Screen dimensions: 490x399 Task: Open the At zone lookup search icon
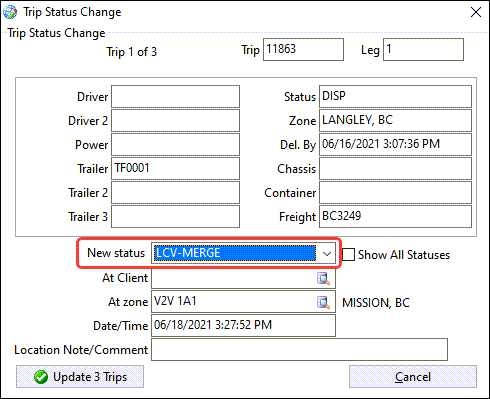(323, 302)
